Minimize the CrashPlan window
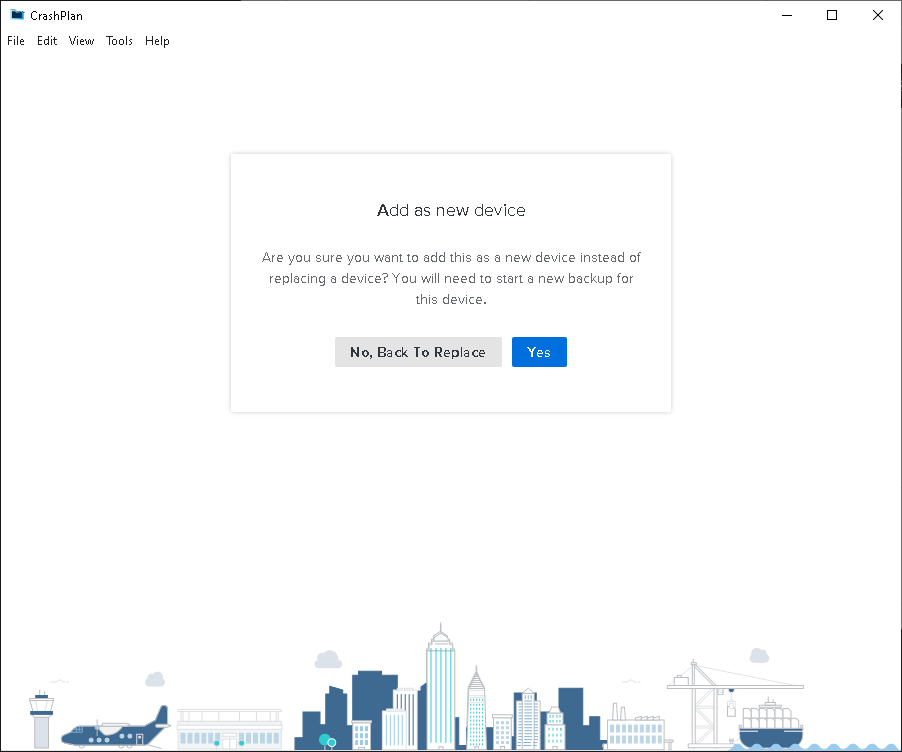Screen dimensions: 902x752 [x=786, y=15]
